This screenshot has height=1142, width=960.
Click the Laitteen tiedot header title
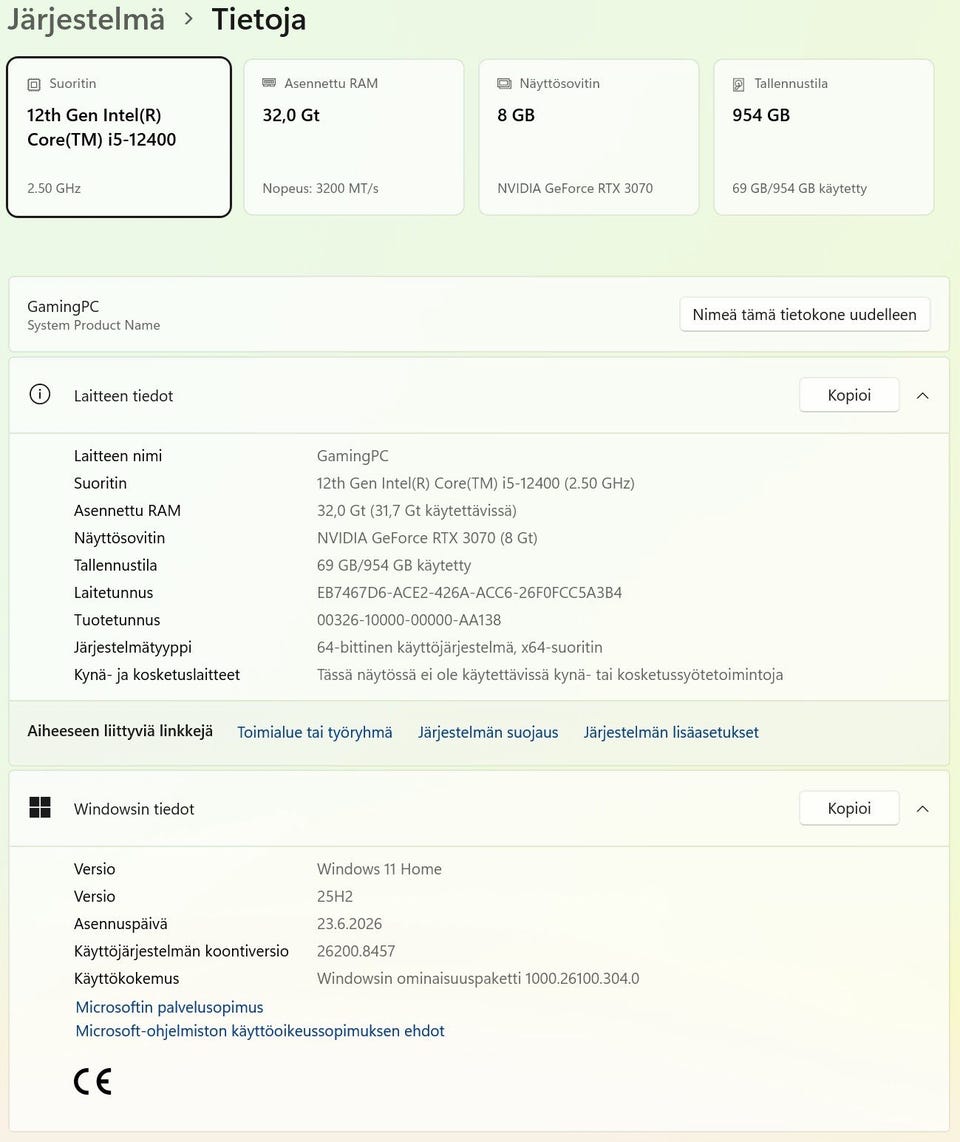123,395
